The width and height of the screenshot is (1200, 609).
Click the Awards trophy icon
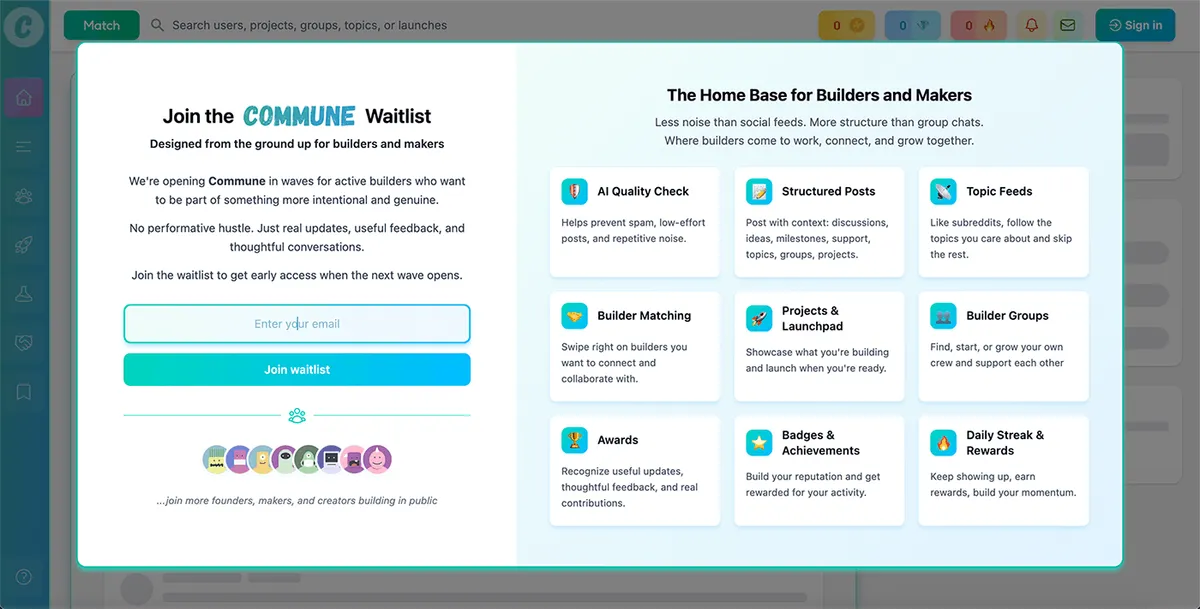pyautogui.click(x=575, y=440)
